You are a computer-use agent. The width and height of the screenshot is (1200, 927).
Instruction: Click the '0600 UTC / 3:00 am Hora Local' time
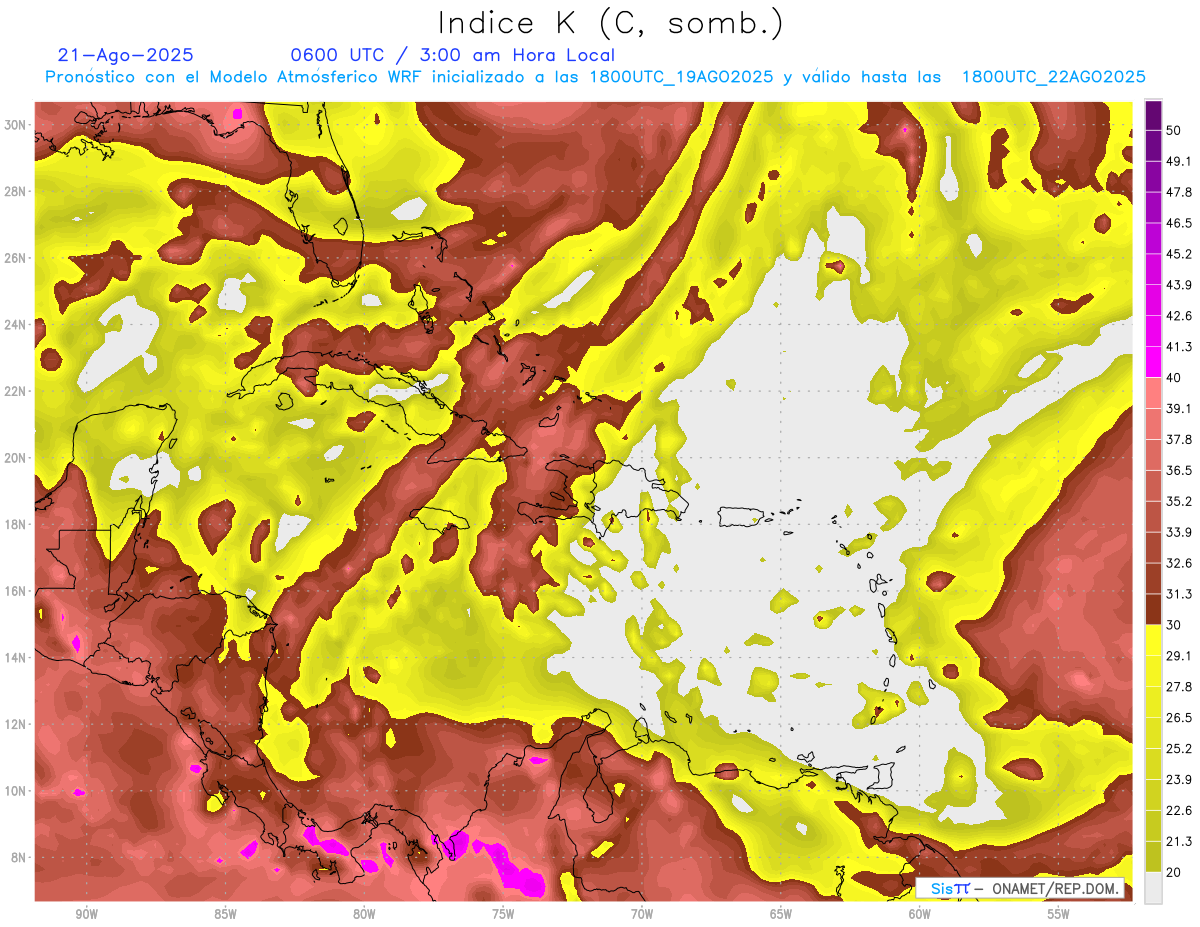(452, 55)
